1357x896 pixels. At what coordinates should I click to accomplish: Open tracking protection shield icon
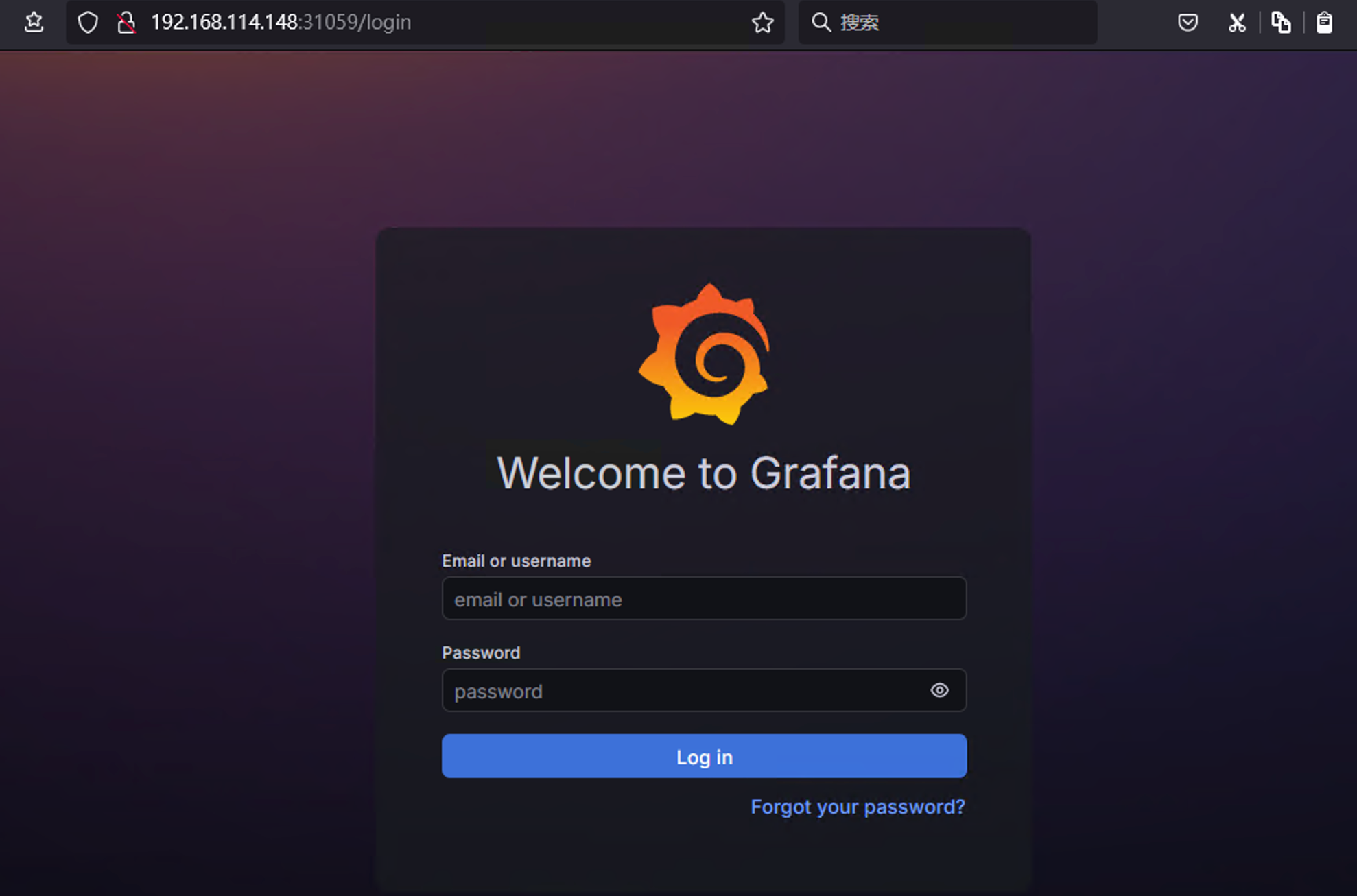click(x=88, y=23)
